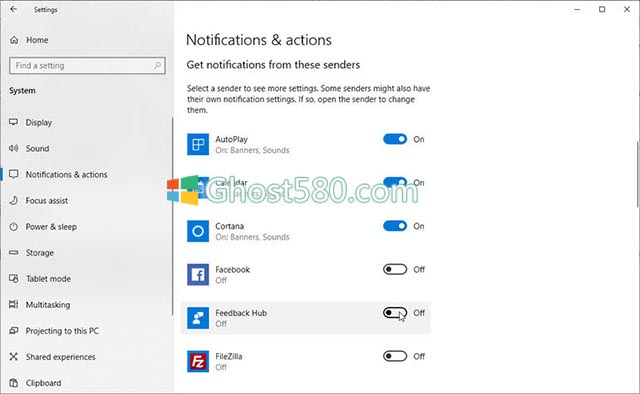Open Facebook sender settings by name
Screen dimensions: 640x394
232,269
